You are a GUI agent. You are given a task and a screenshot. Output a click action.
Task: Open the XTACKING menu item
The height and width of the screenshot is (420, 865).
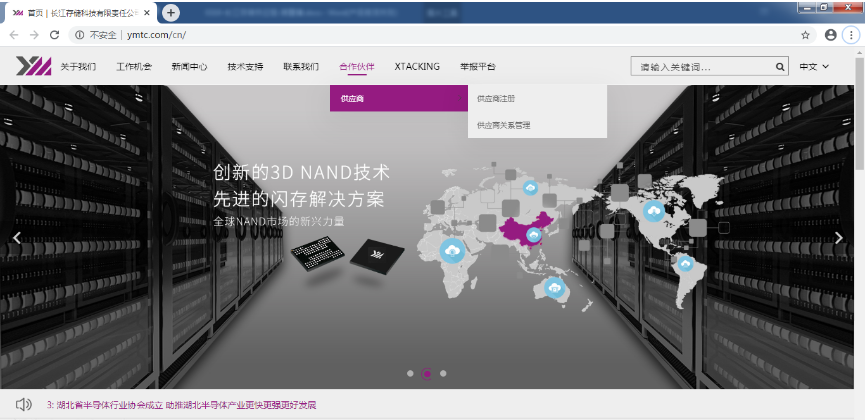pos(417,67)
